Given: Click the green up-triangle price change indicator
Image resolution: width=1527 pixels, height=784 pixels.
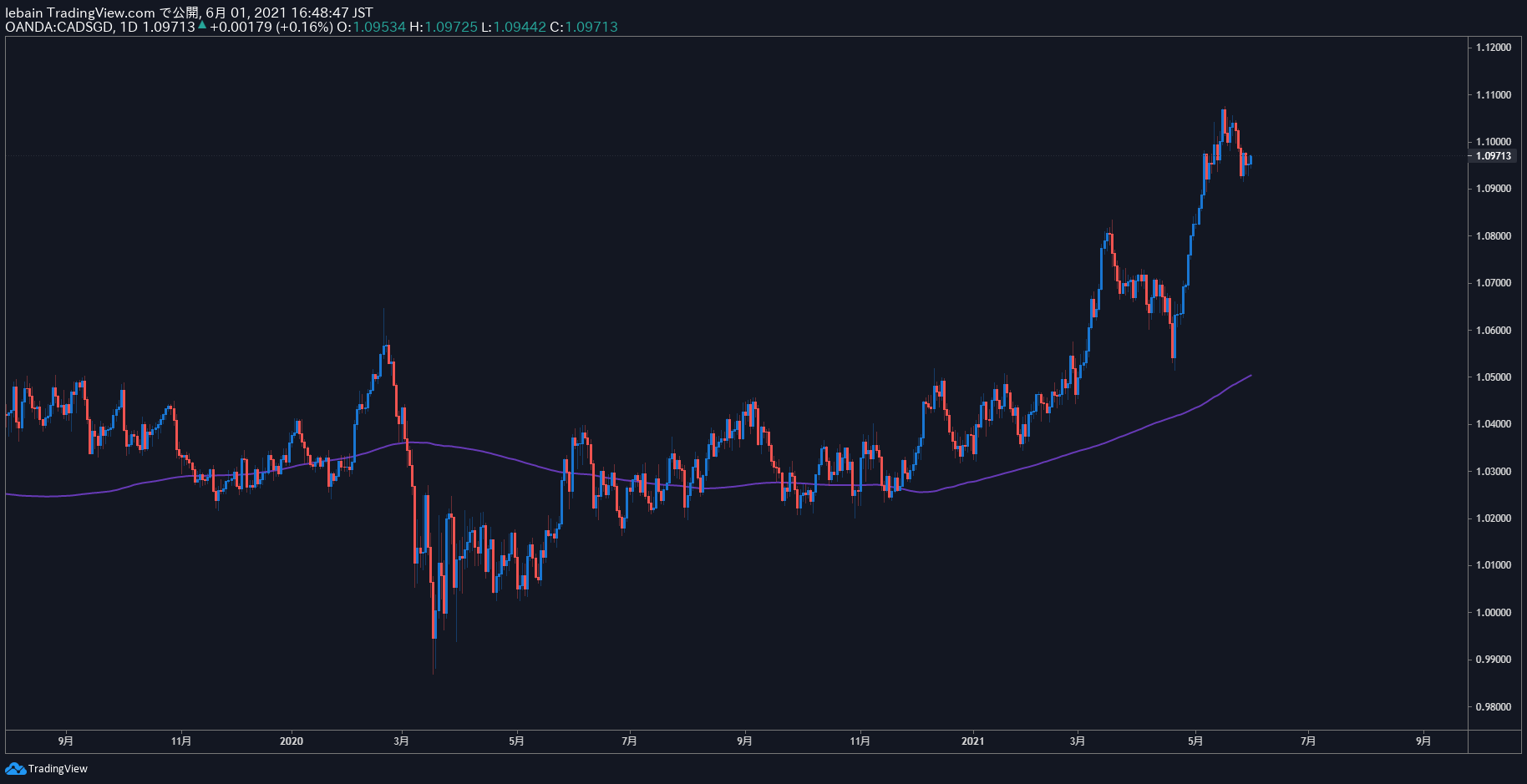Looking at the screenshot, I should click(202, 25).
